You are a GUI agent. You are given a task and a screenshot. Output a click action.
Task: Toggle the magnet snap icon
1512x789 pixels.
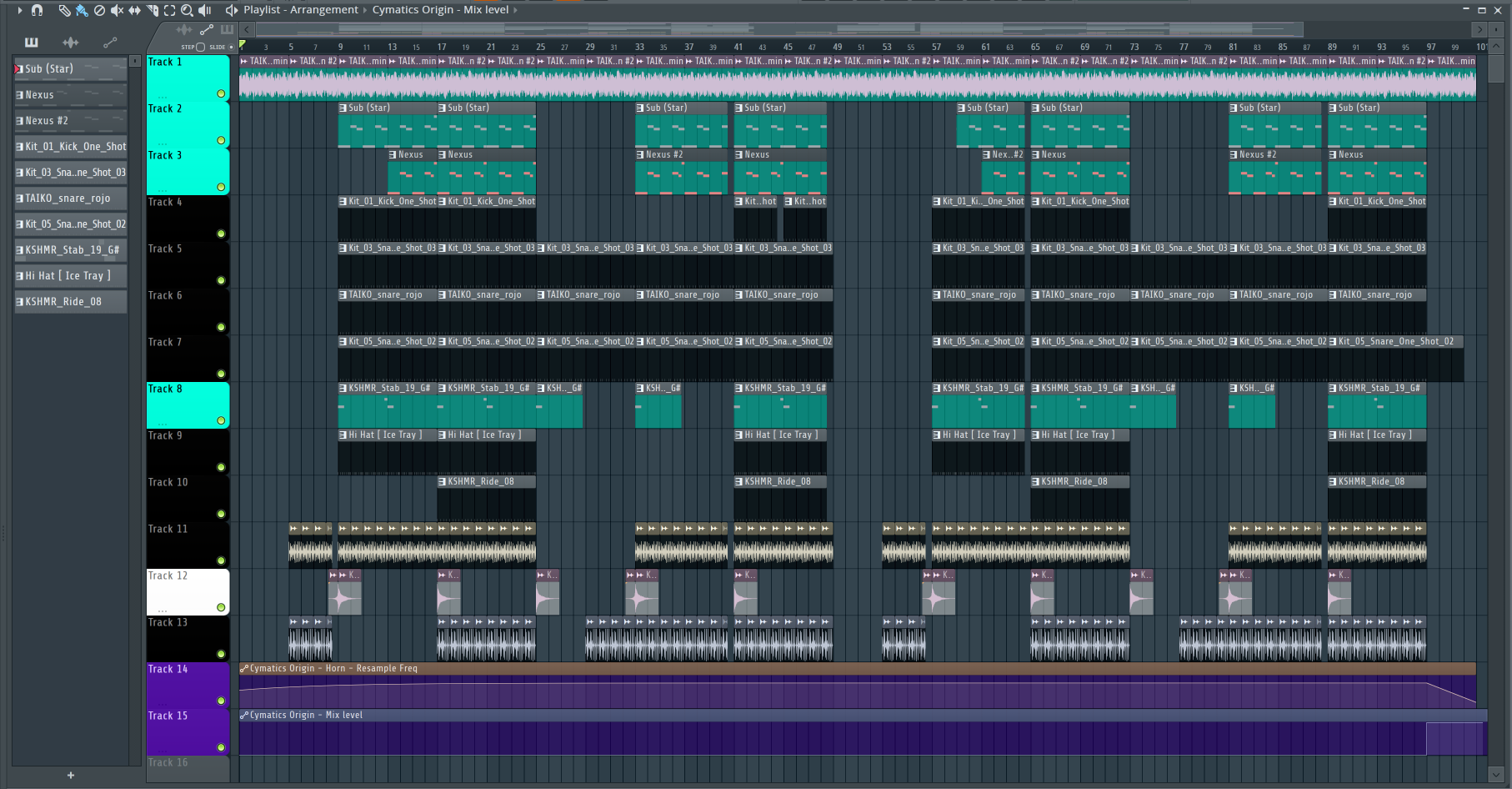click(x=37, y=10)
